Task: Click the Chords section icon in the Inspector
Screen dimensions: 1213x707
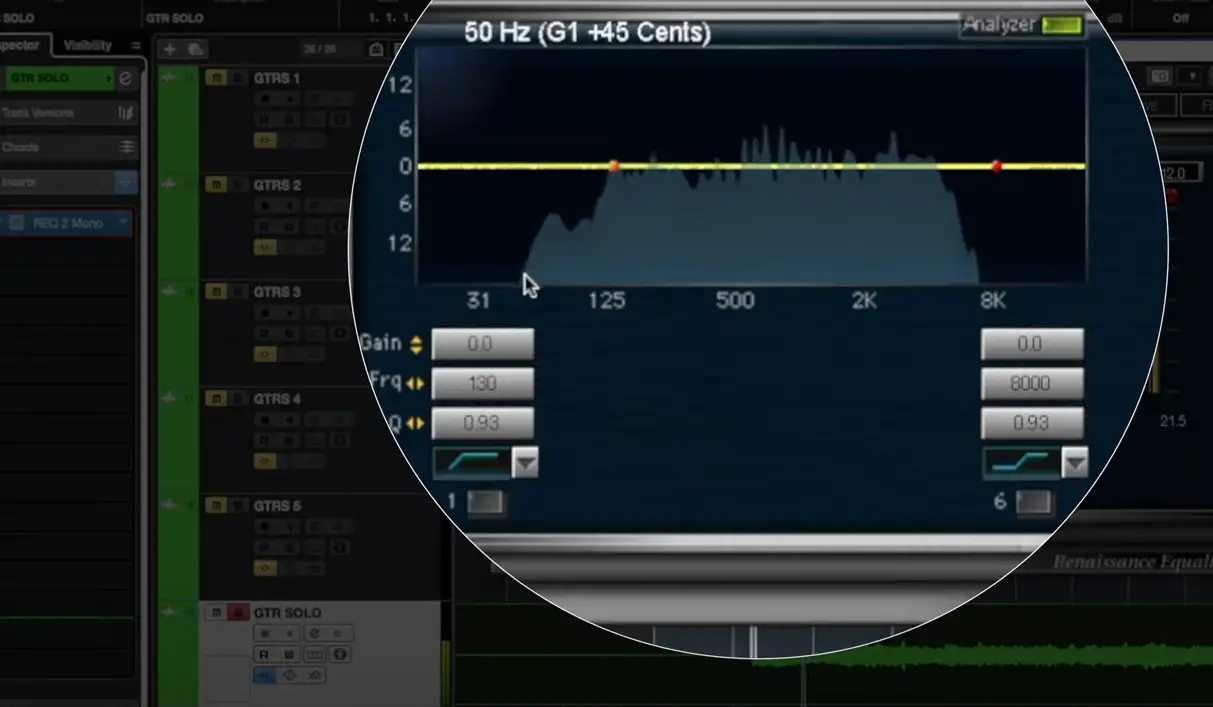Action: 128,147
